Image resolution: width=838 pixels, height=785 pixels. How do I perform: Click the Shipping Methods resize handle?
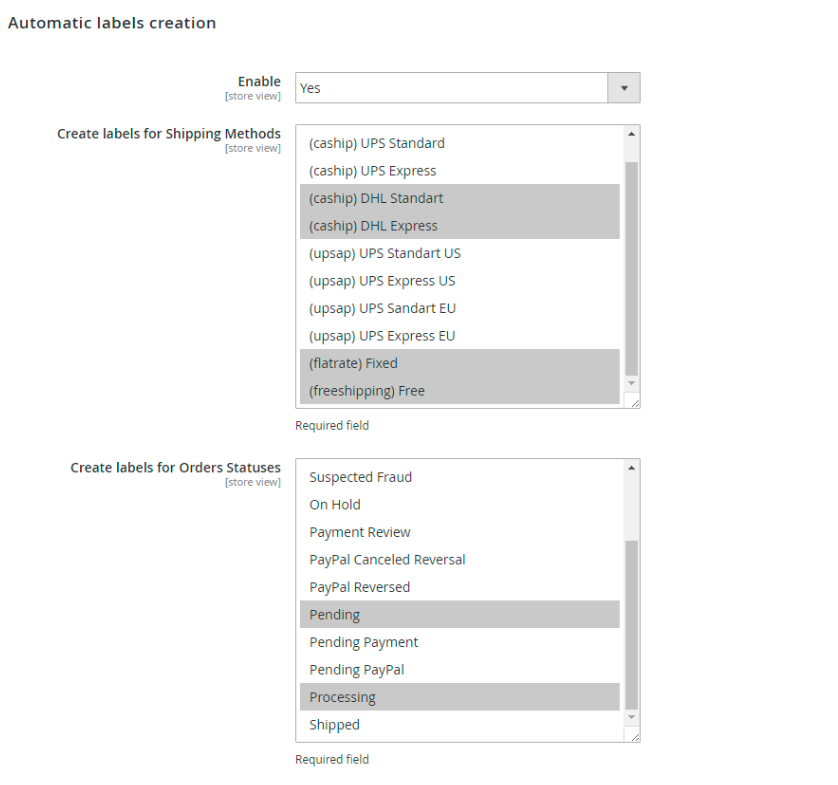[633, 401]
